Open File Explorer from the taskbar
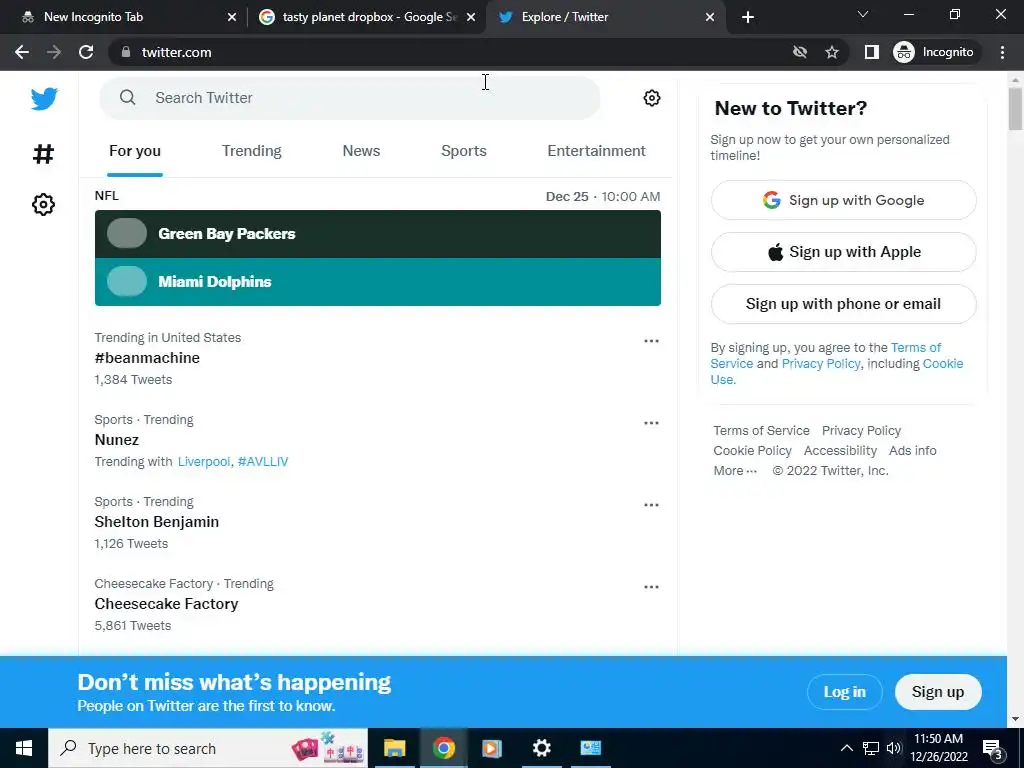Screen dimensions: 1024x768 (x=394, y=748)
